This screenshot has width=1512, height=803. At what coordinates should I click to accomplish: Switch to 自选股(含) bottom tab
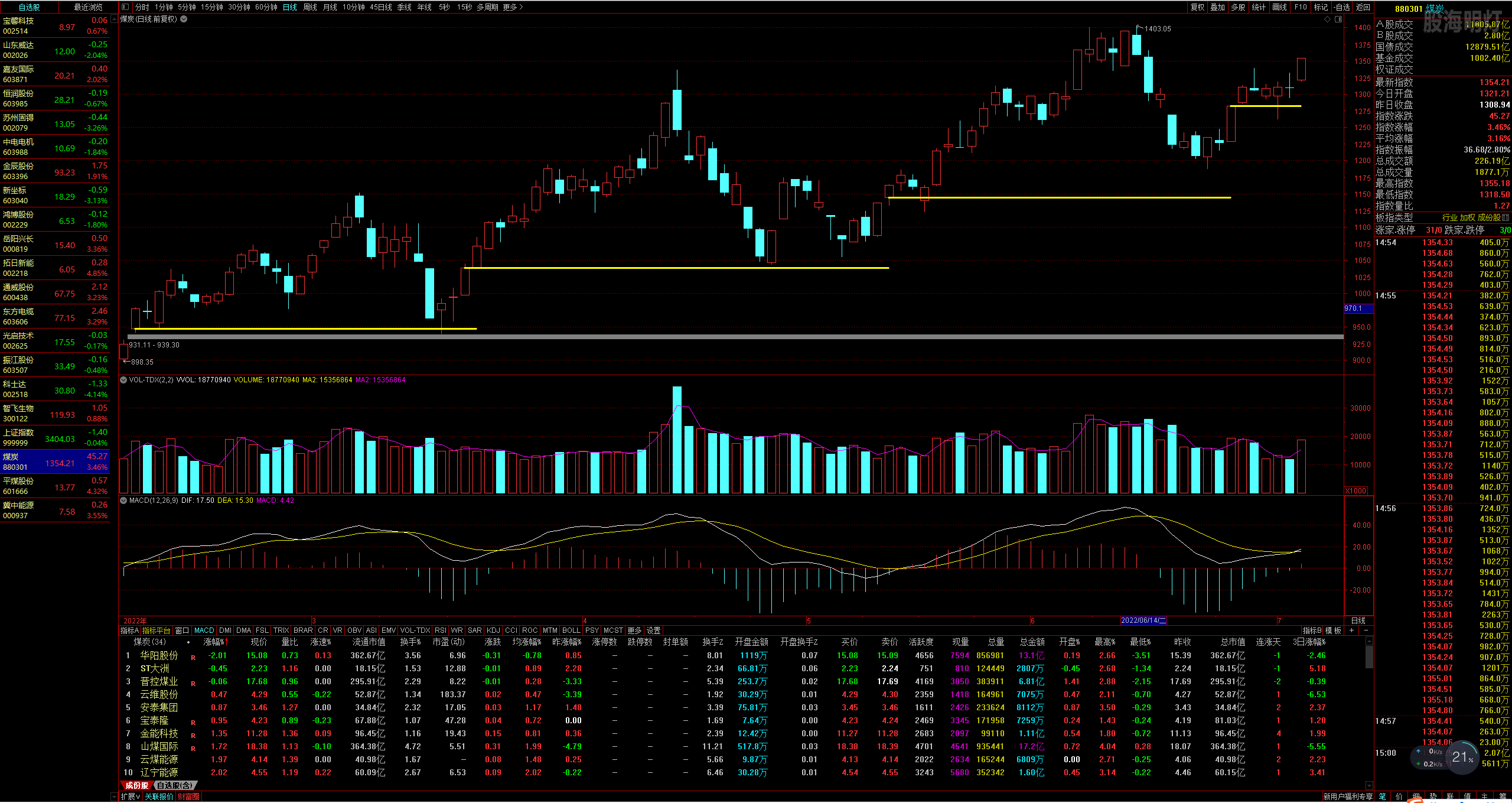coord(174,785)
